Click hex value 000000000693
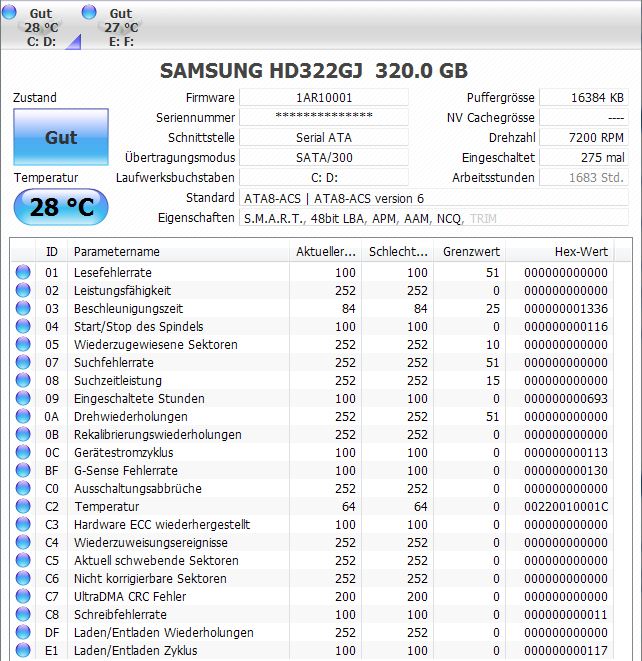This screenshot has height=661, width=642. coord(566,398)
